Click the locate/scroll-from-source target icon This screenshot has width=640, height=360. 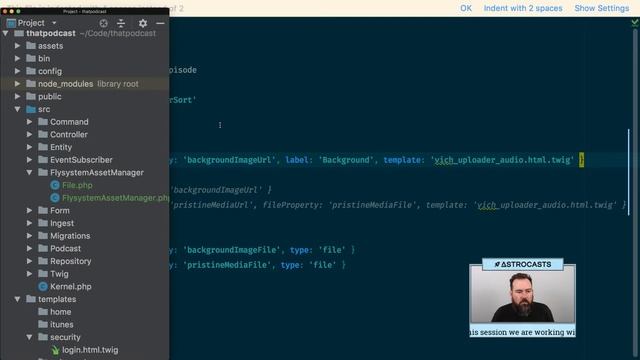[103, 23]
